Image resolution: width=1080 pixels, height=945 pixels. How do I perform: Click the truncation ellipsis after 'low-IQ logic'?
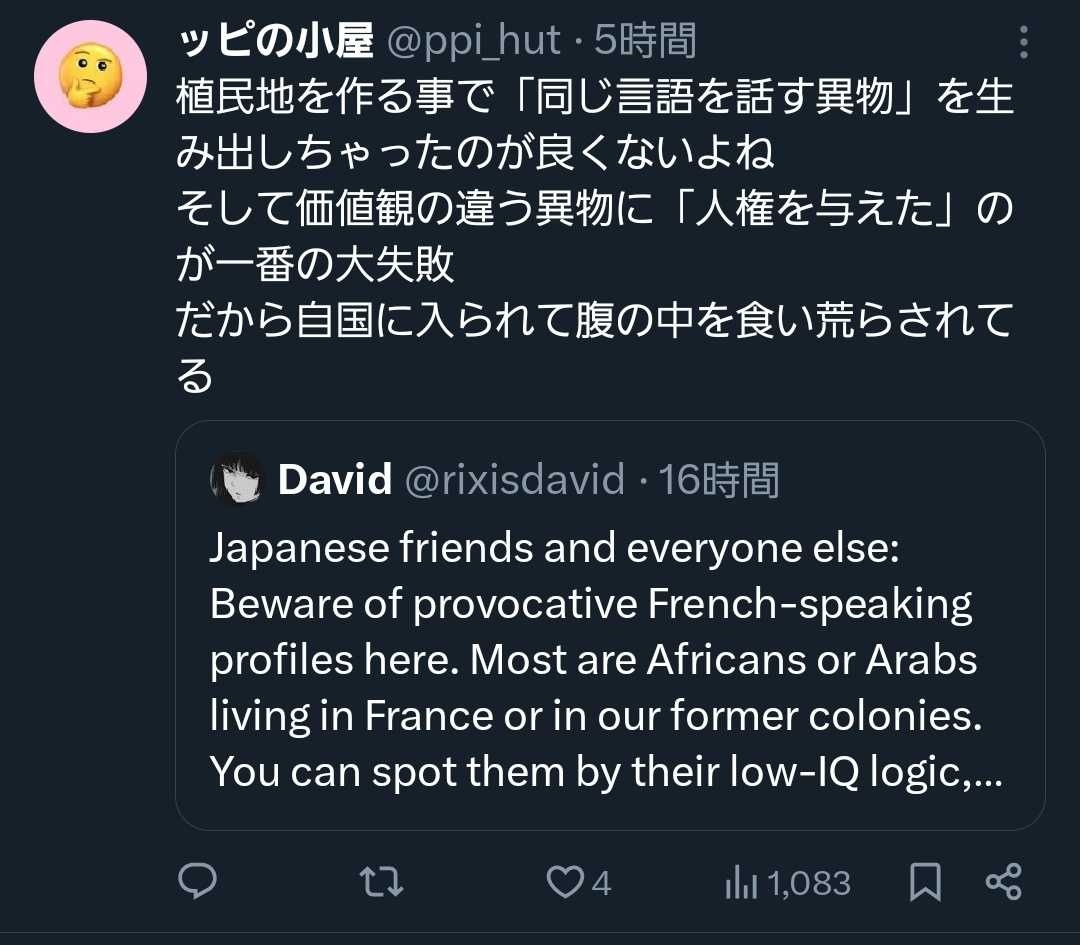click(x=986, y=773)
